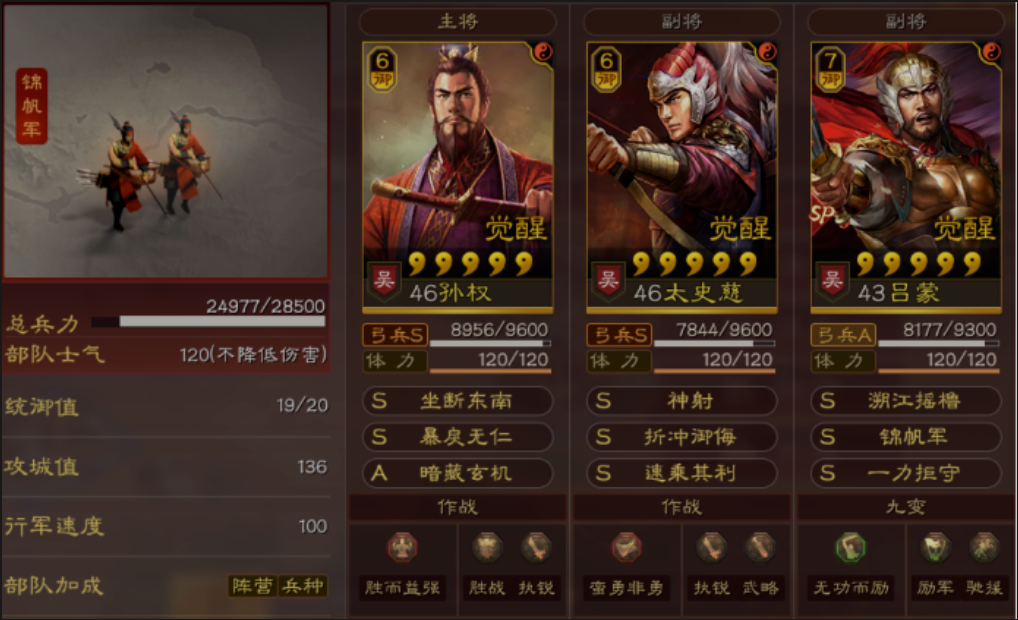Click the 兵种 troop bonus tag
The image size is (1018, 620).
pyautogui.click(x=303, y=586)
